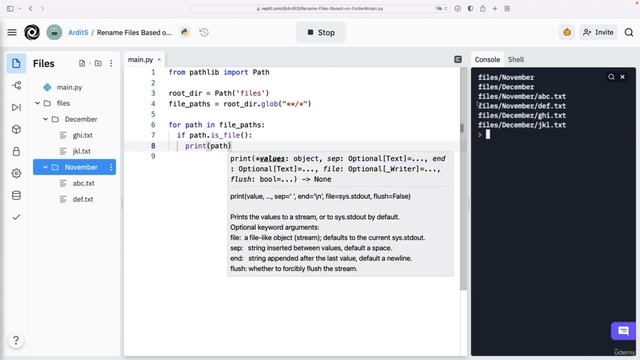Select the Files icon in the left sidebar
This screenshot has width=640, height=360.
click(x=16, y=63)
